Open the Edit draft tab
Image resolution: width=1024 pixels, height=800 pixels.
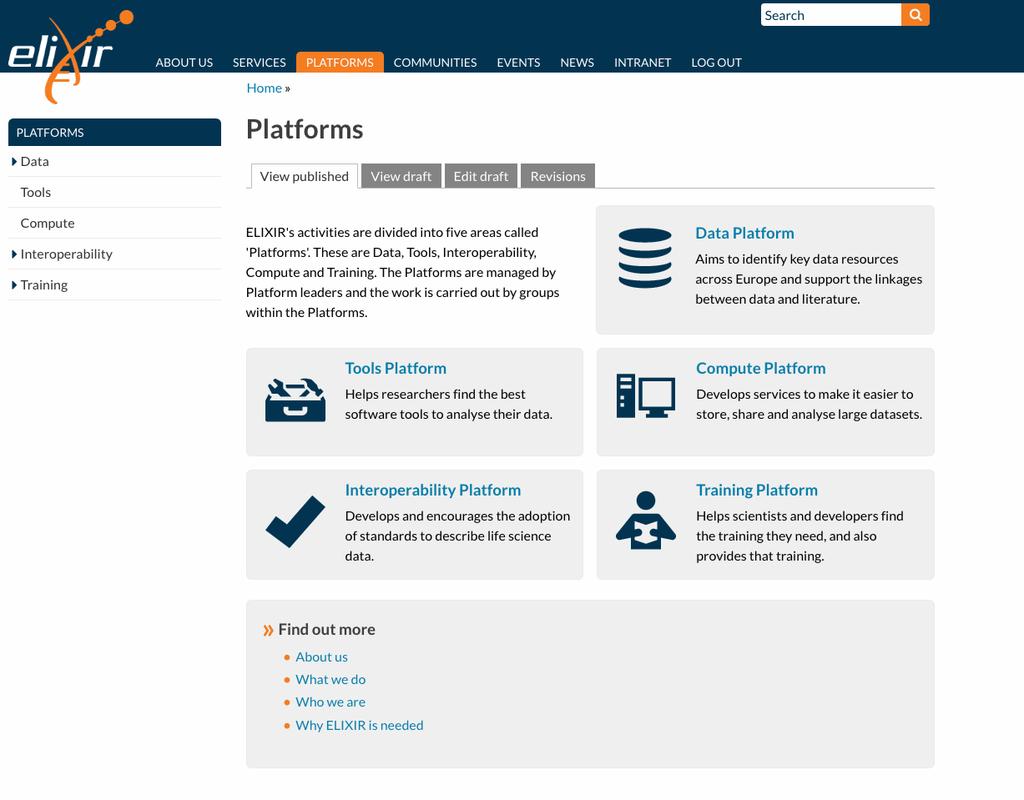click(x=481, y=176)
